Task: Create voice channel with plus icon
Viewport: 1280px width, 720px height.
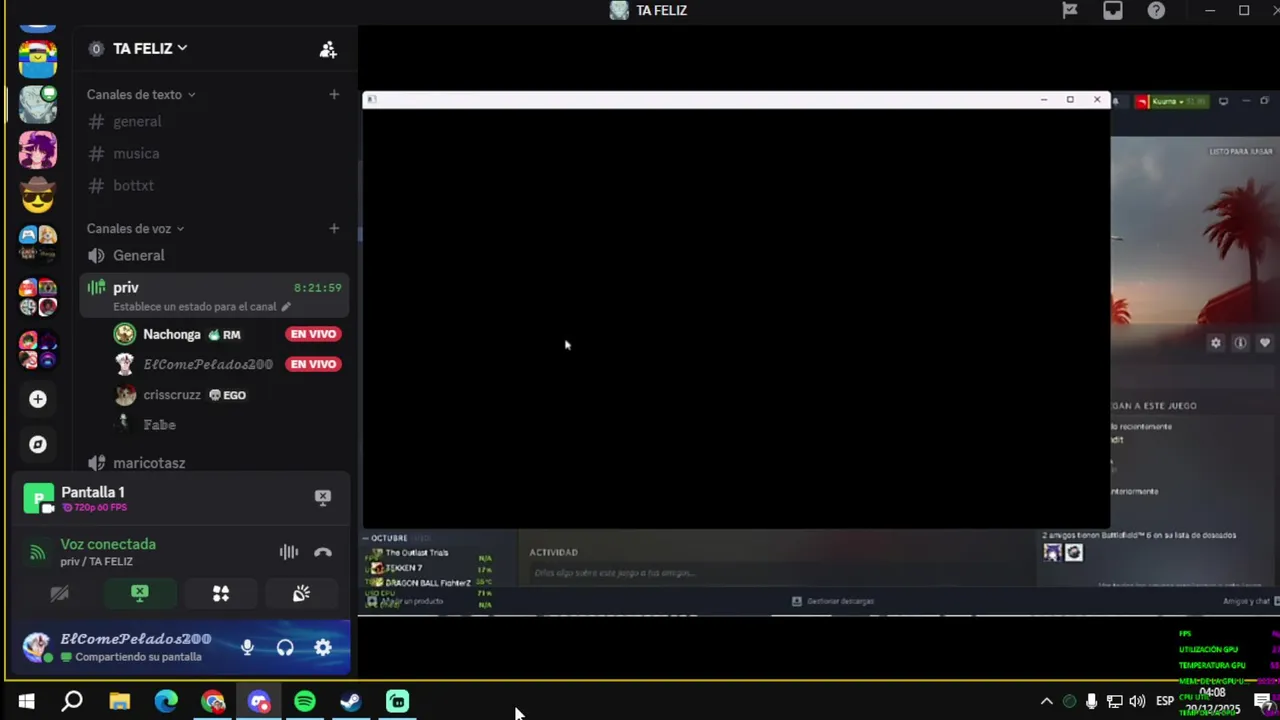Action: click(334, 228)
